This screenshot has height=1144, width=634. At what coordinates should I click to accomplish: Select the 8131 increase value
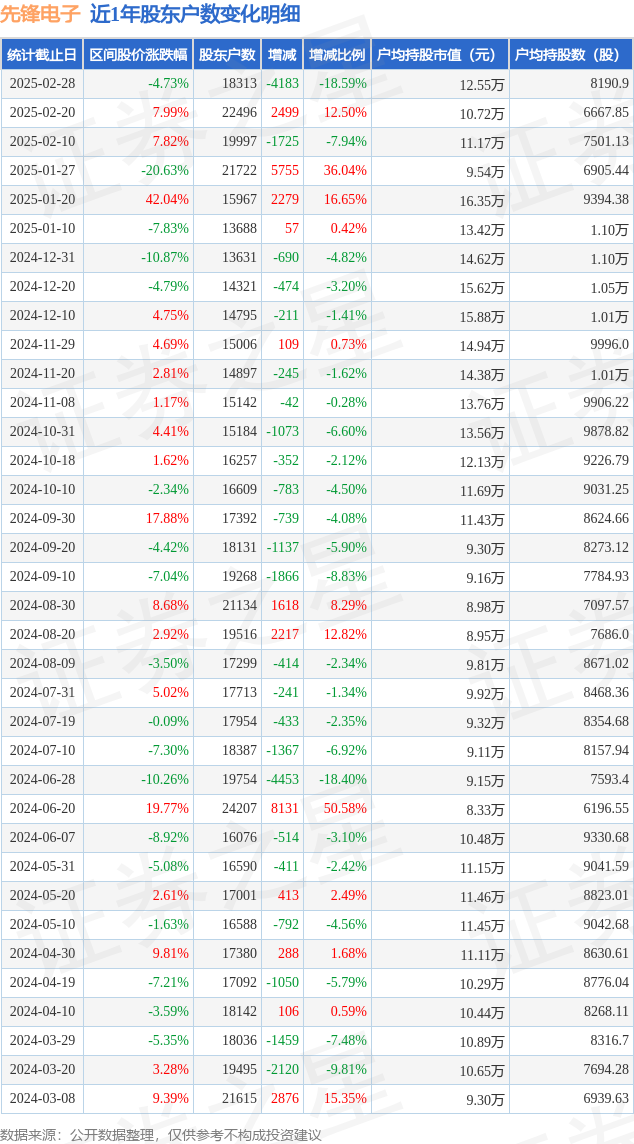point(285,809)
